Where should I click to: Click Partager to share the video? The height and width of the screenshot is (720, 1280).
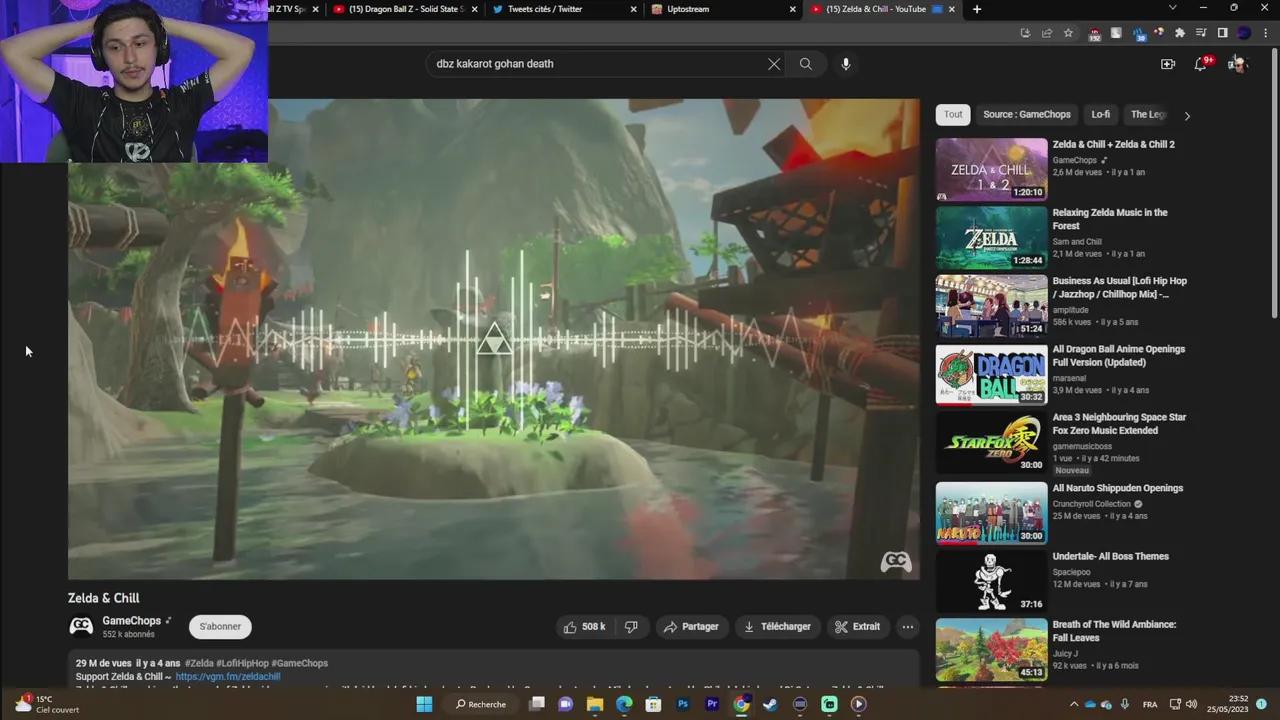(x=691, y=627)
